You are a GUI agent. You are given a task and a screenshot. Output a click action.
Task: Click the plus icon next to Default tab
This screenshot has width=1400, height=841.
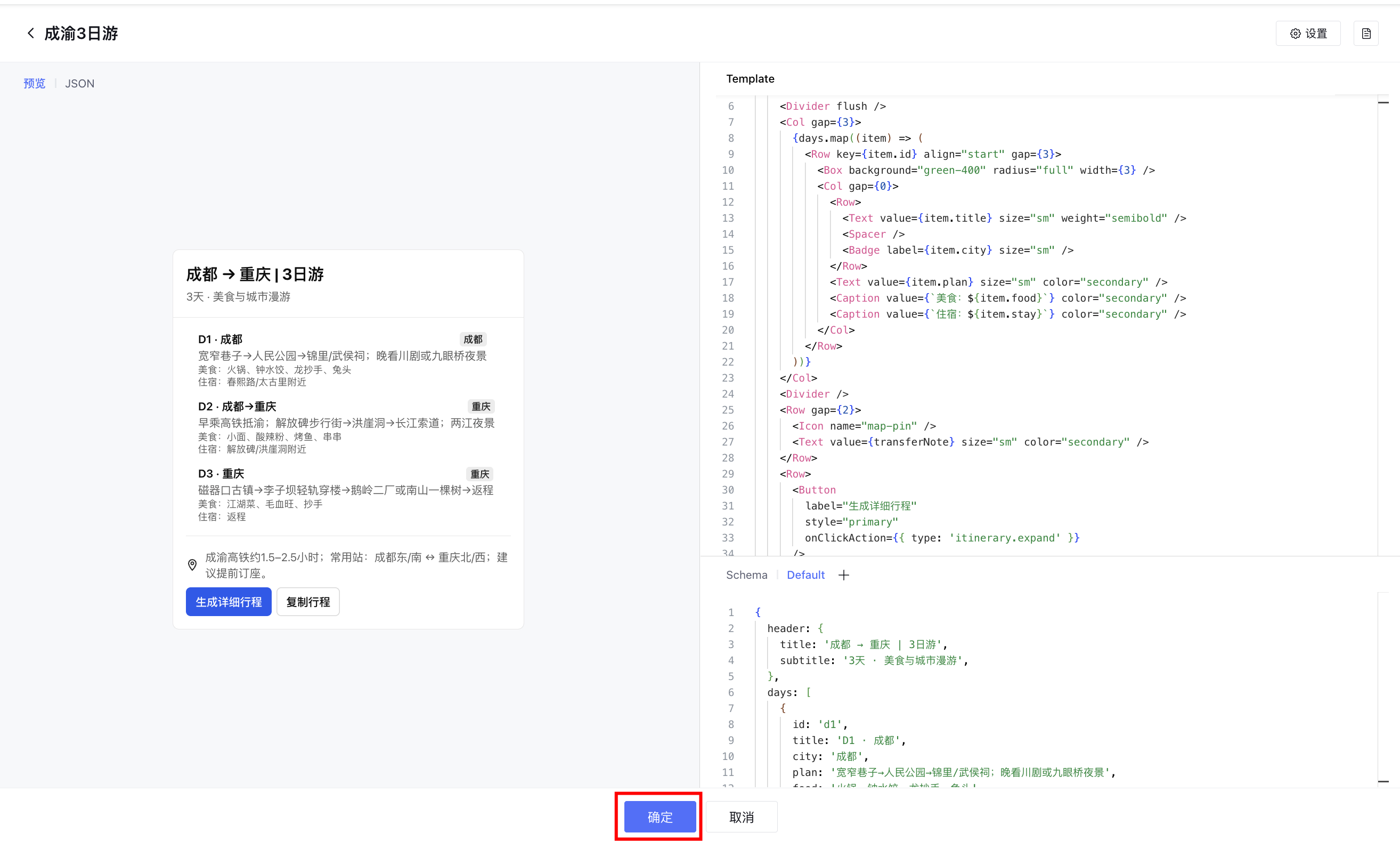pyautogui.click(x=843, y=575)
